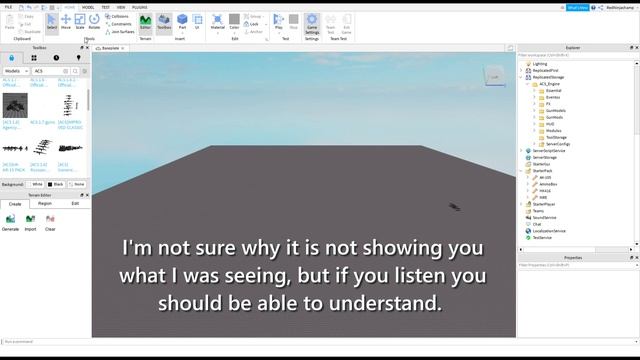Click the Clear terrain tool
The width and height of the screenshot is (640, 360).
(50, 223)
